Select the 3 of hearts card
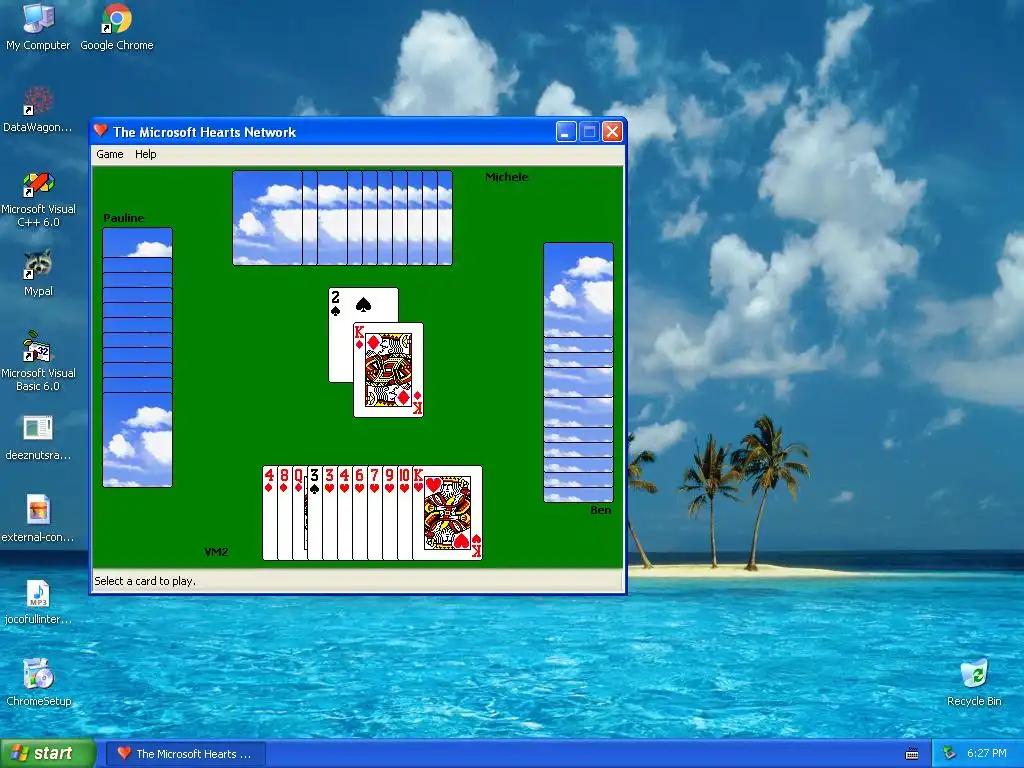1024x768 pixels. pos(330,513)
